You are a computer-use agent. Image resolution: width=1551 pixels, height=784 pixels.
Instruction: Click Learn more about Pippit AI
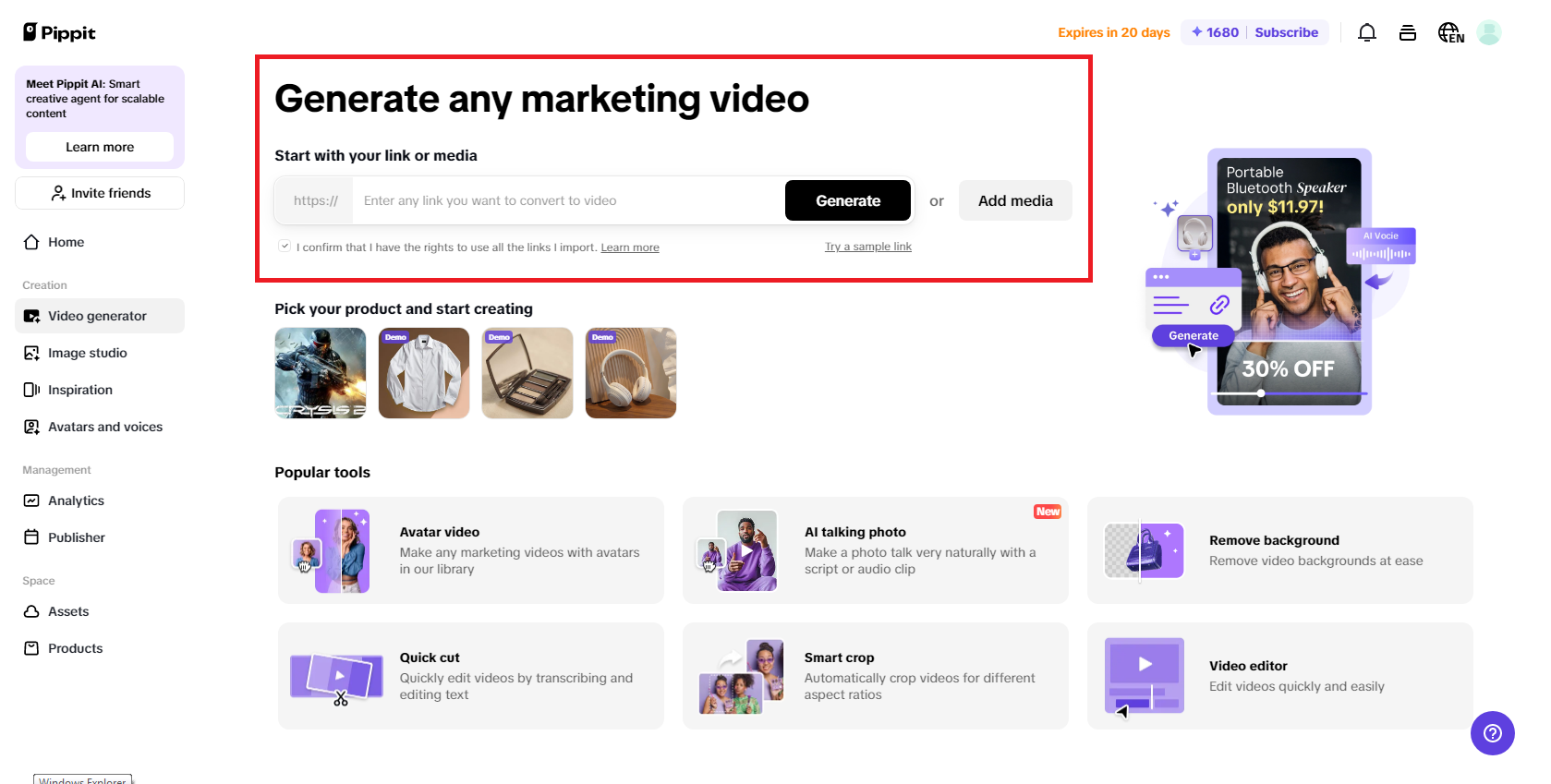click(x=100, y=147)
